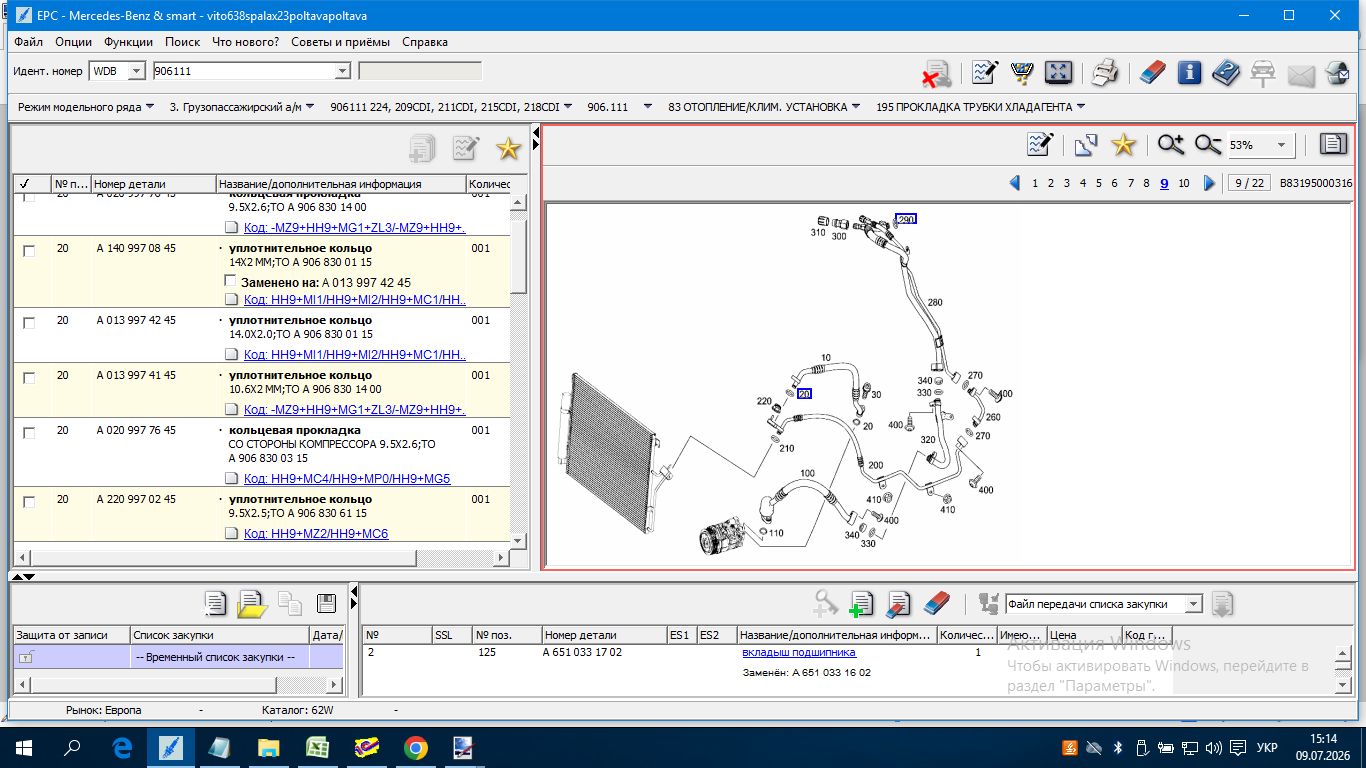Click the list view icon right of zoom
Viewport: 1366px width, 768px height.
pos(1333,145)
